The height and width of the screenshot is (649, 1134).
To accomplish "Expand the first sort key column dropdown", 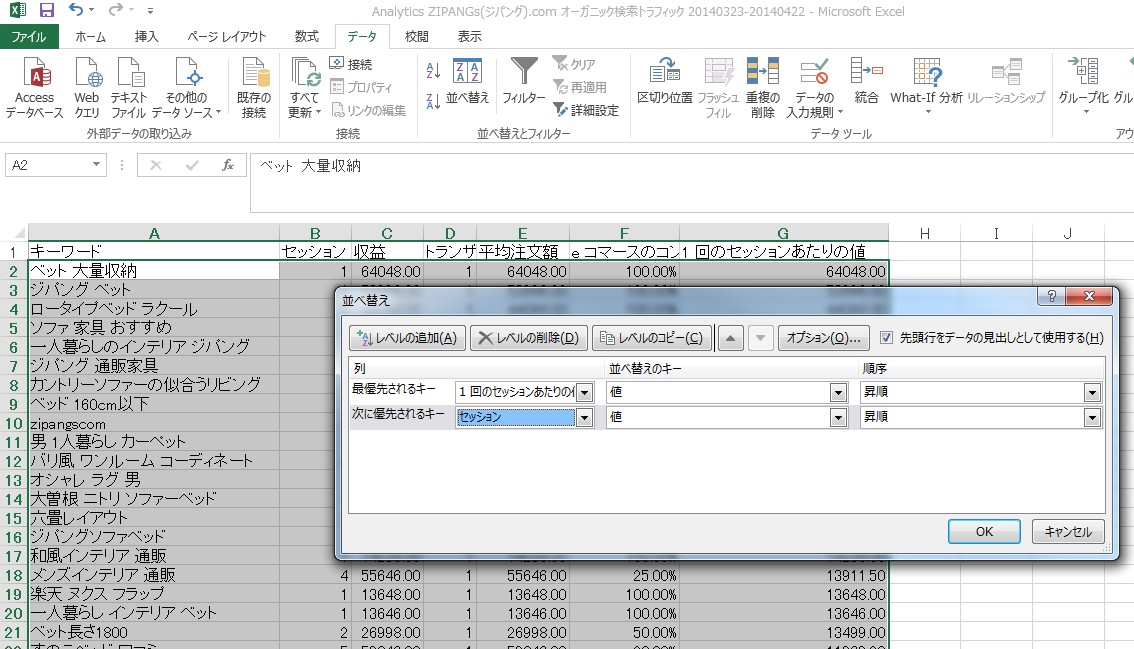I will [x=585, y=392].
